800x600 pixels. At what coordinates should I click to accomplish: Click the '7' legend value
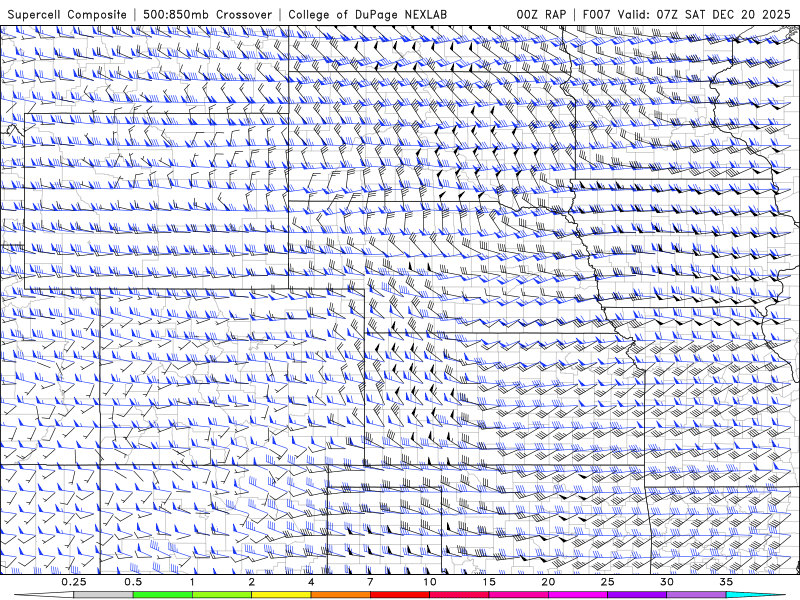[370, 582]
